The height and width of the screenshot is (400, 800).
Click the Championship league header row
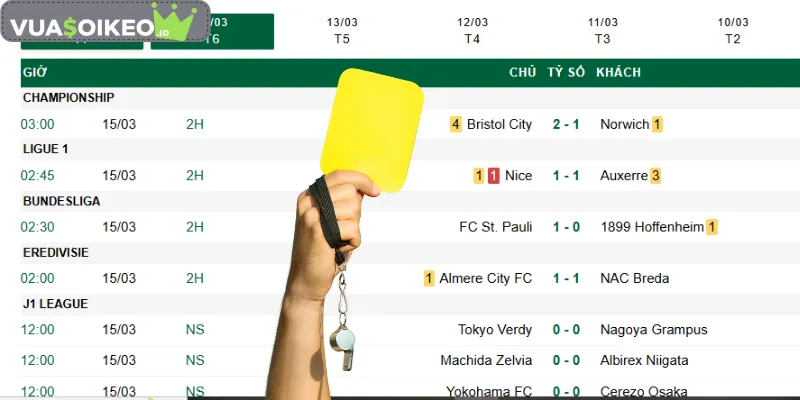click(x=68, y=98)
